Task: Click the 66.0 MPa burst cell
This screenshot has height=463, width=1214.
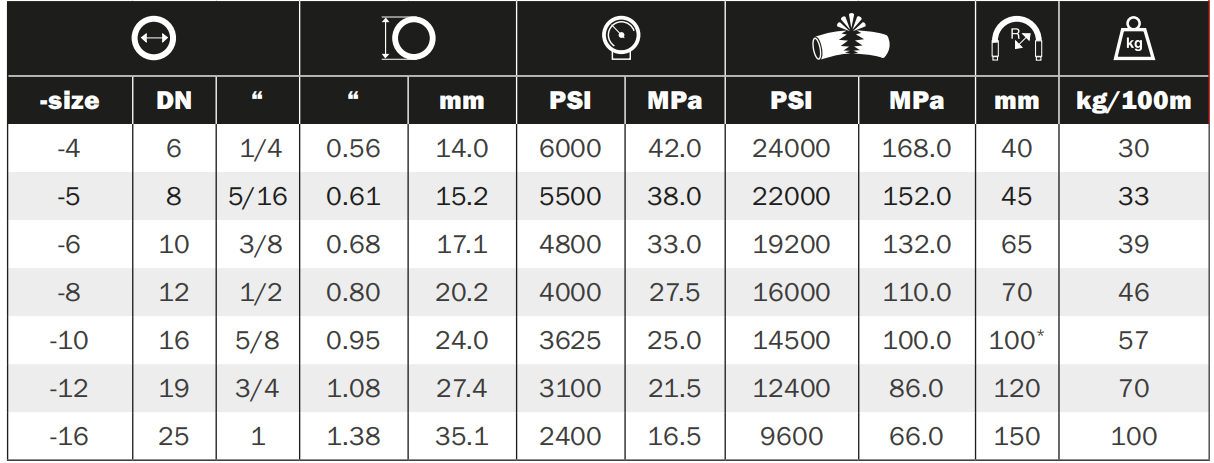Action: (x=916, y=437)
